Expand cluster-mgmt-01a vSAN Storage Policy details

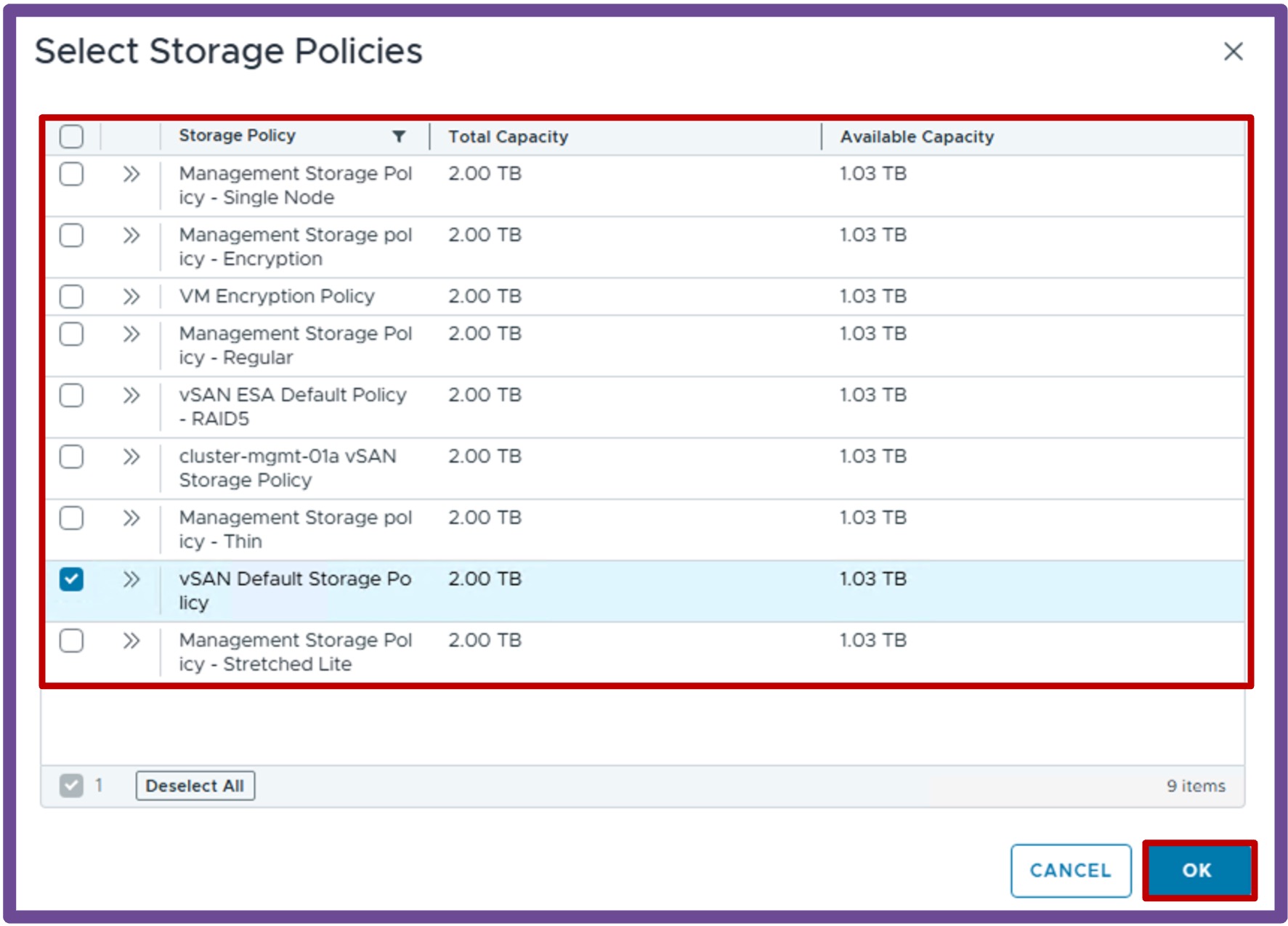(x=131, y=456)
